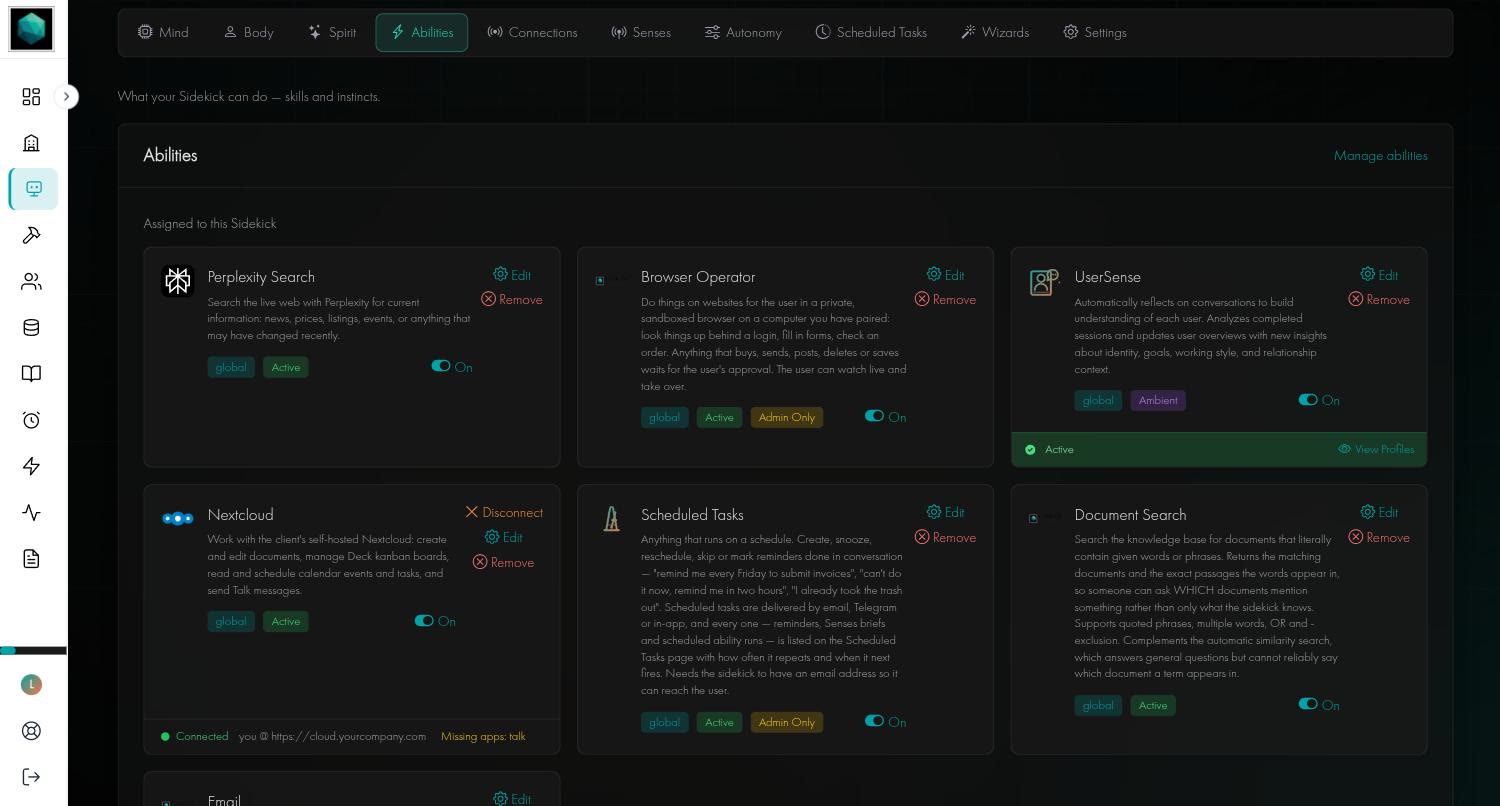This screenshot has height=806, width=1500.
Task: Edit the Browser Operator ability
Action: pos(945,275)
